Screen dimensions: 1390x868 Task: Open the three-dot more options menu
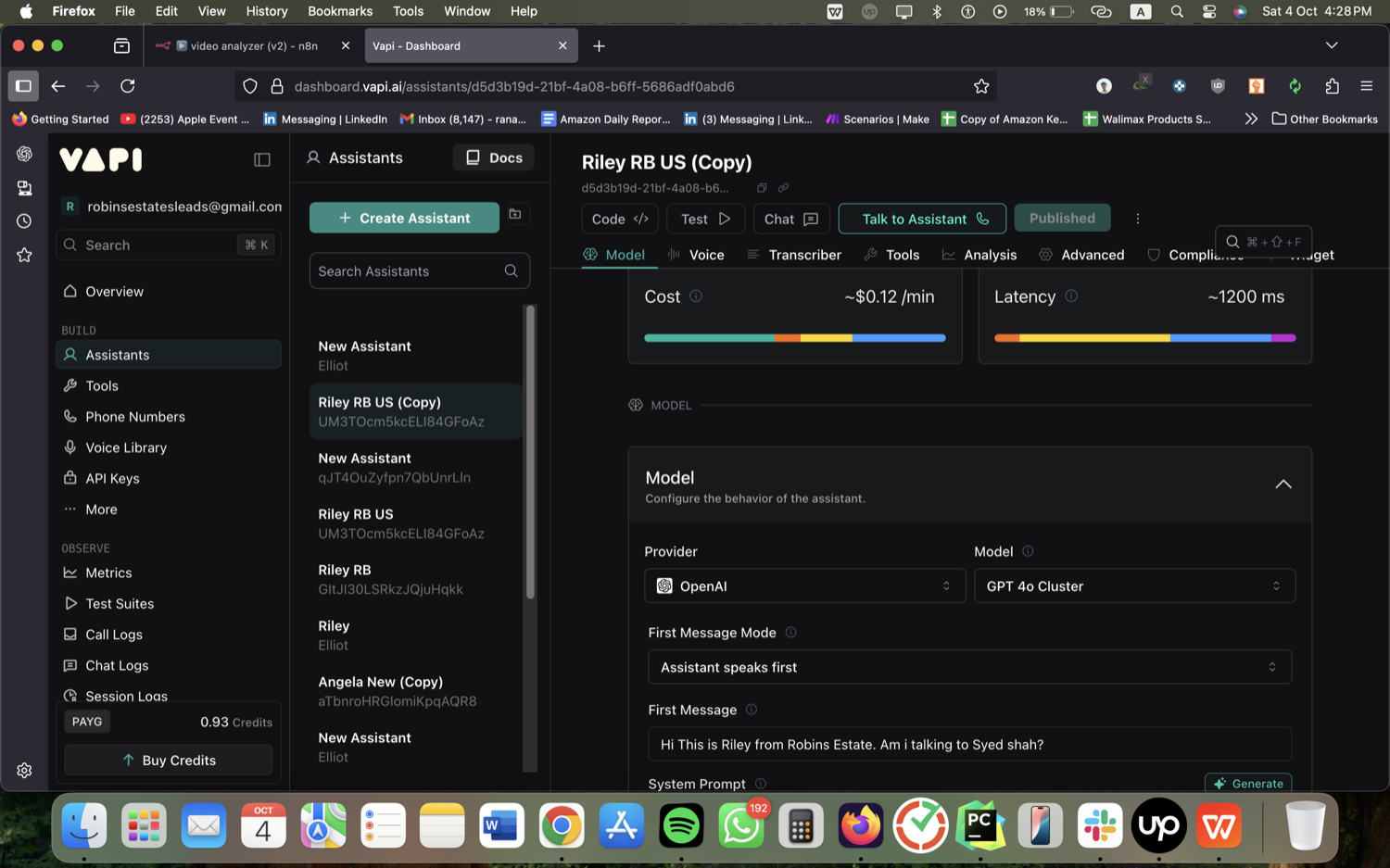(x=1138, y=219)
